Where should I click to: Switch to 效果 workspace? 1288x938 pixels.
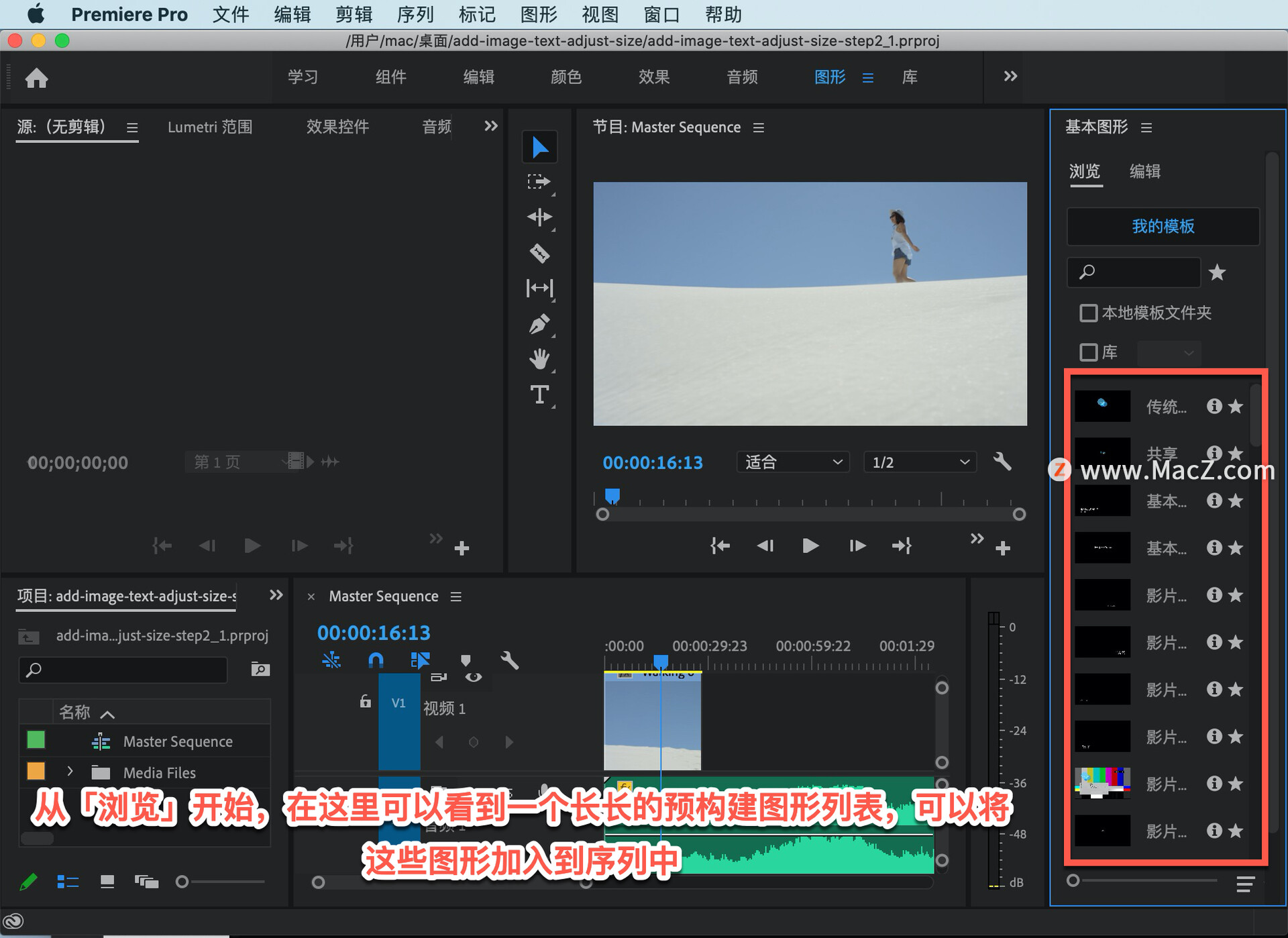point(654,77)
